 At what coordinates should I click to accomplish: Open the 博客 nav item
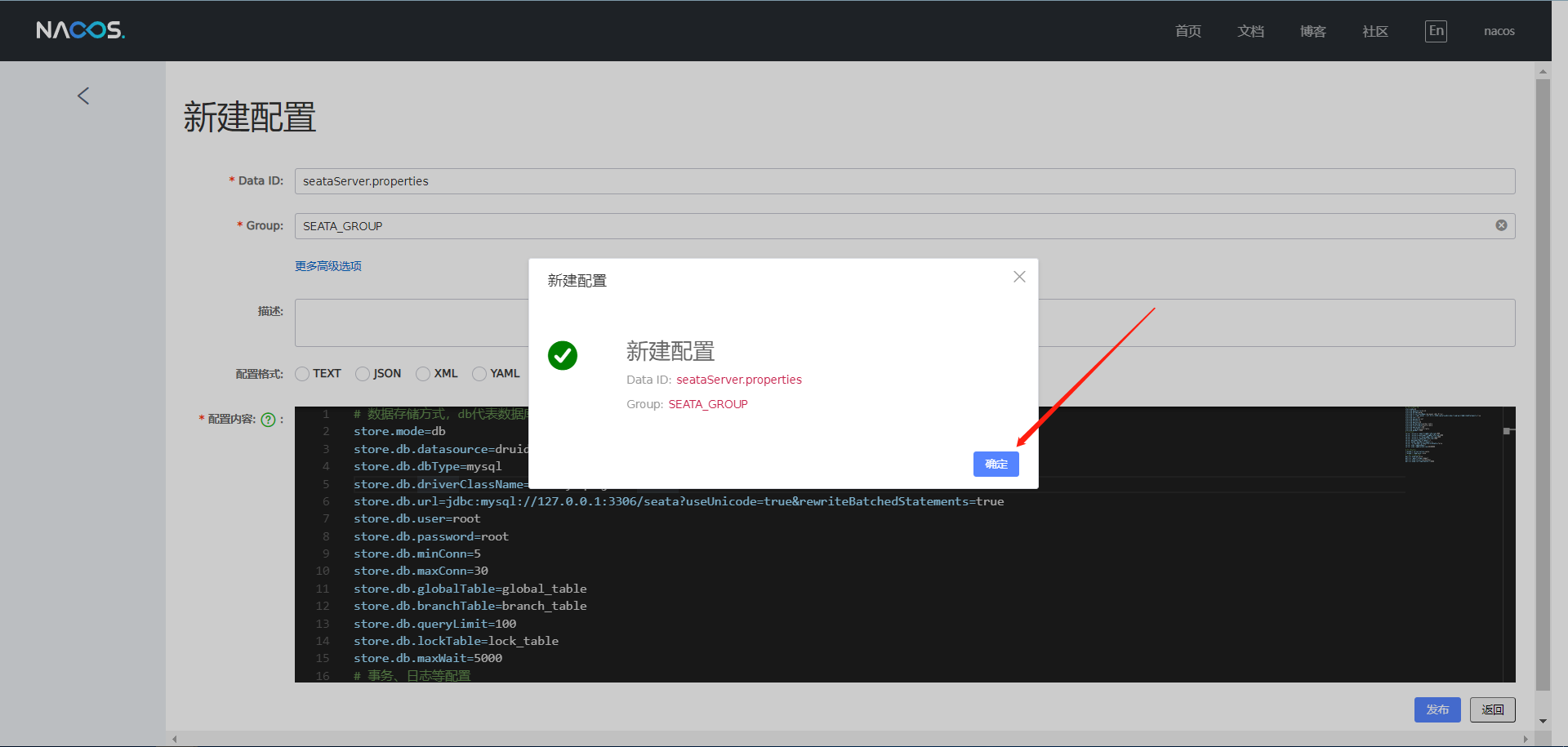1313,31
